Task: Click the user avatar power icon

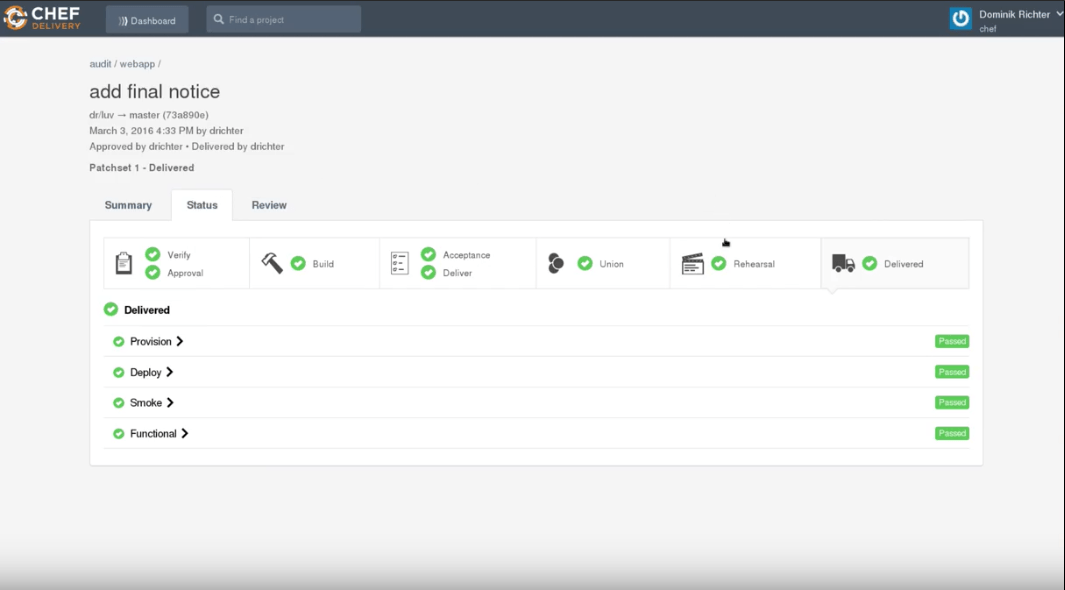Action: (960, 19)
